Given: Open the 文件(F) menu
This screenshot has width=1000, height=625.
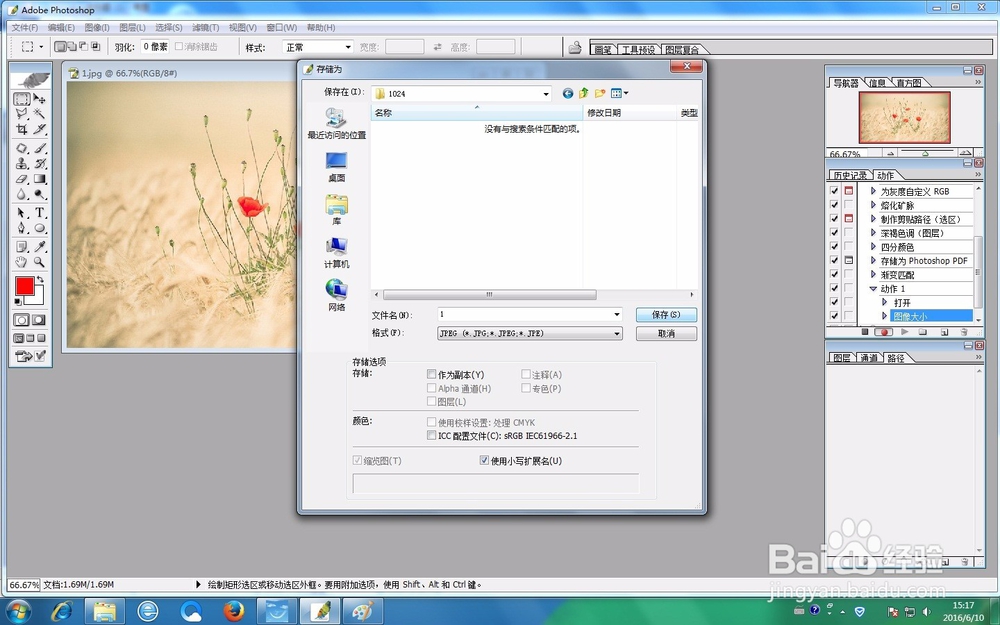Looking at the screenshot, I should 25,27.
